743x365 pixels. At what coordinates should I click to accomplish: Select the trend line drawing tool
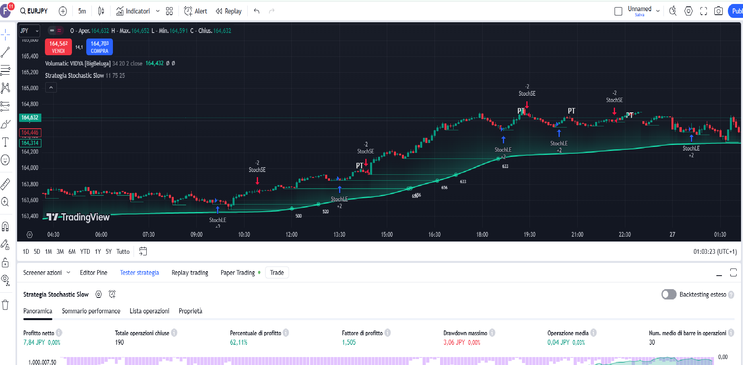[x=5, y=53]
